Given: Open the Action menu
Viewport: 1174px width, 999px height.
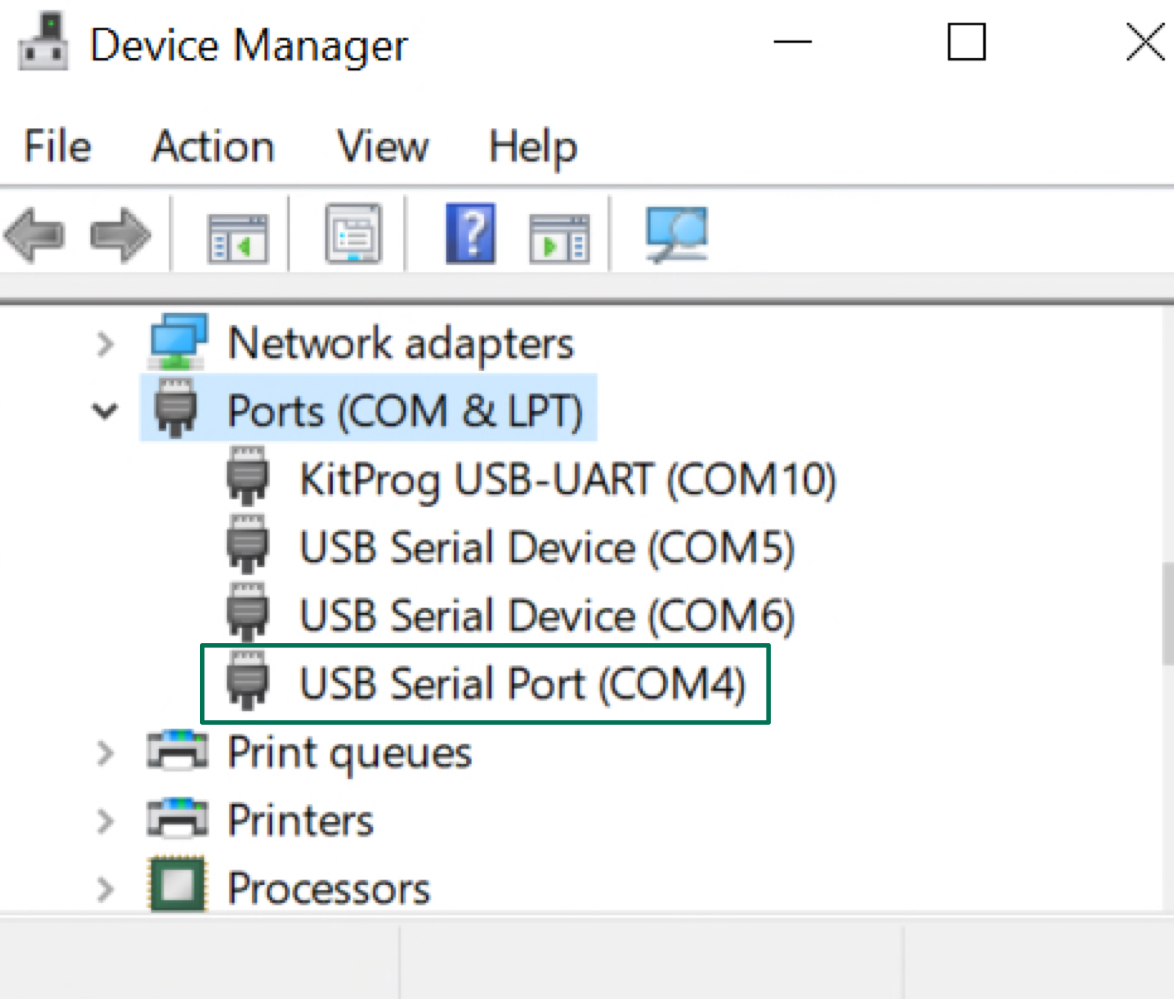Looking at the screenshot, I should (212, 147).
